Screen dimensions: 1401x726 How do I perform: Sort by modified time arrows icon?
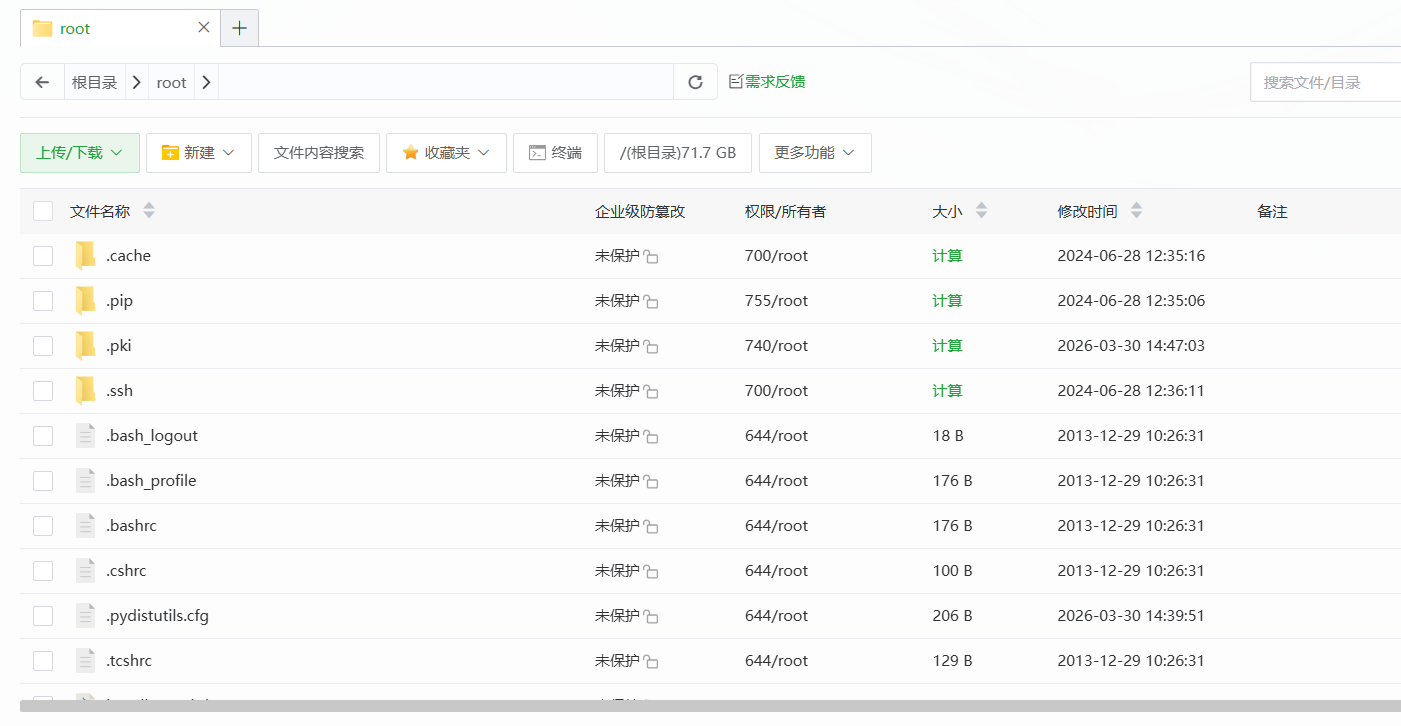(x=1136, y=211)
